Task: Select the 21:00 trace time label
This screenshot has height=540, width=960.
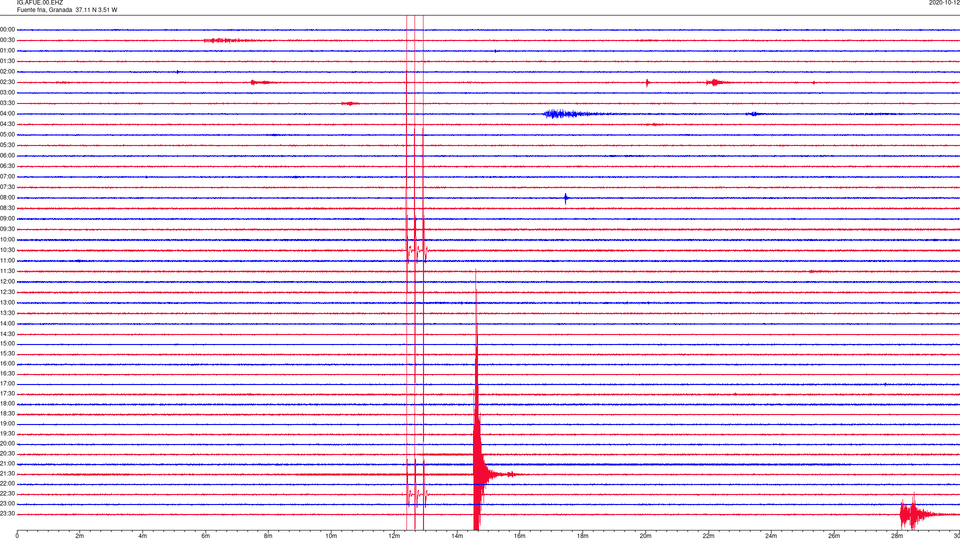Action: pyautogui.click(x=7, y=464)
